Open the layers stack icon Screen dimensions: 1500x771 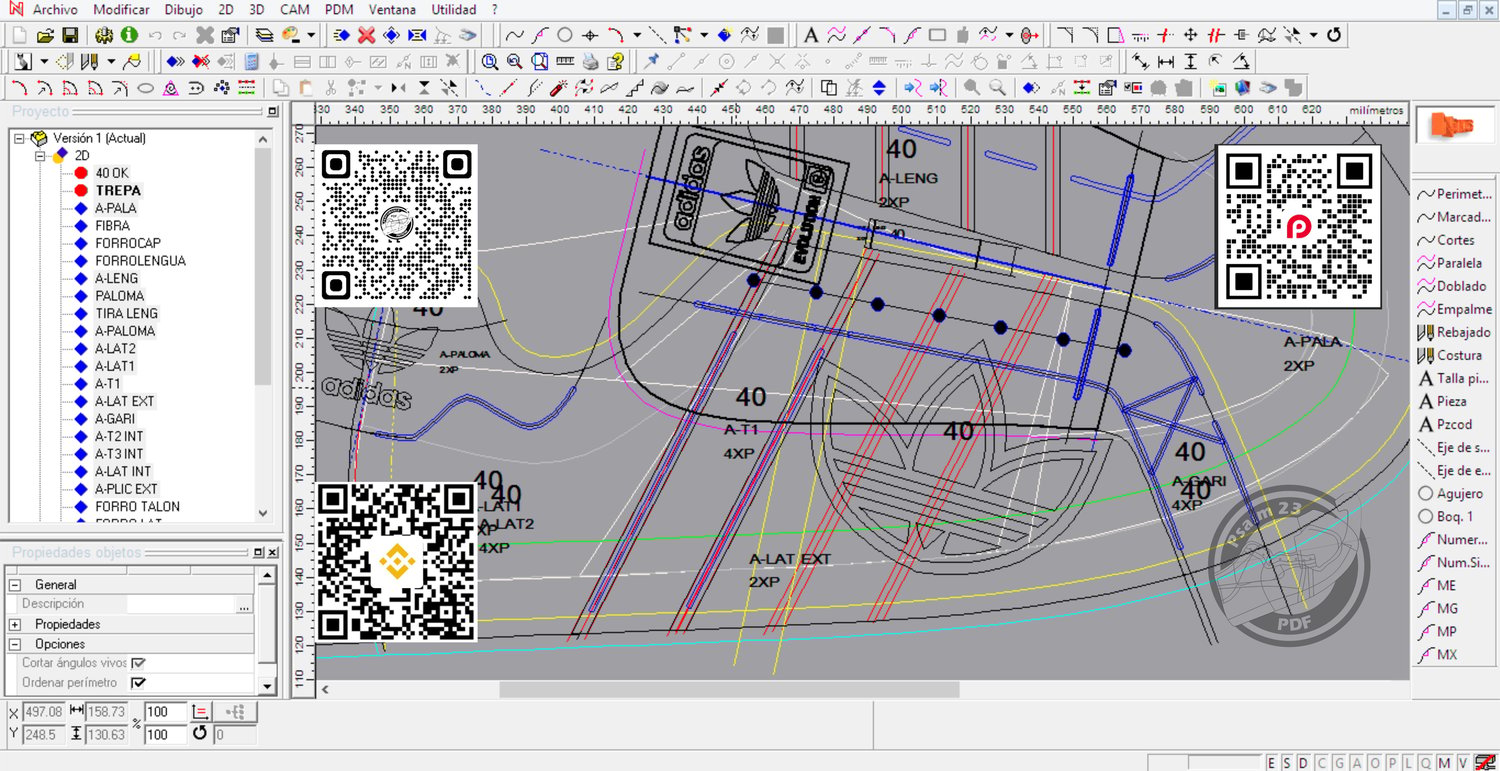point(264,35)
